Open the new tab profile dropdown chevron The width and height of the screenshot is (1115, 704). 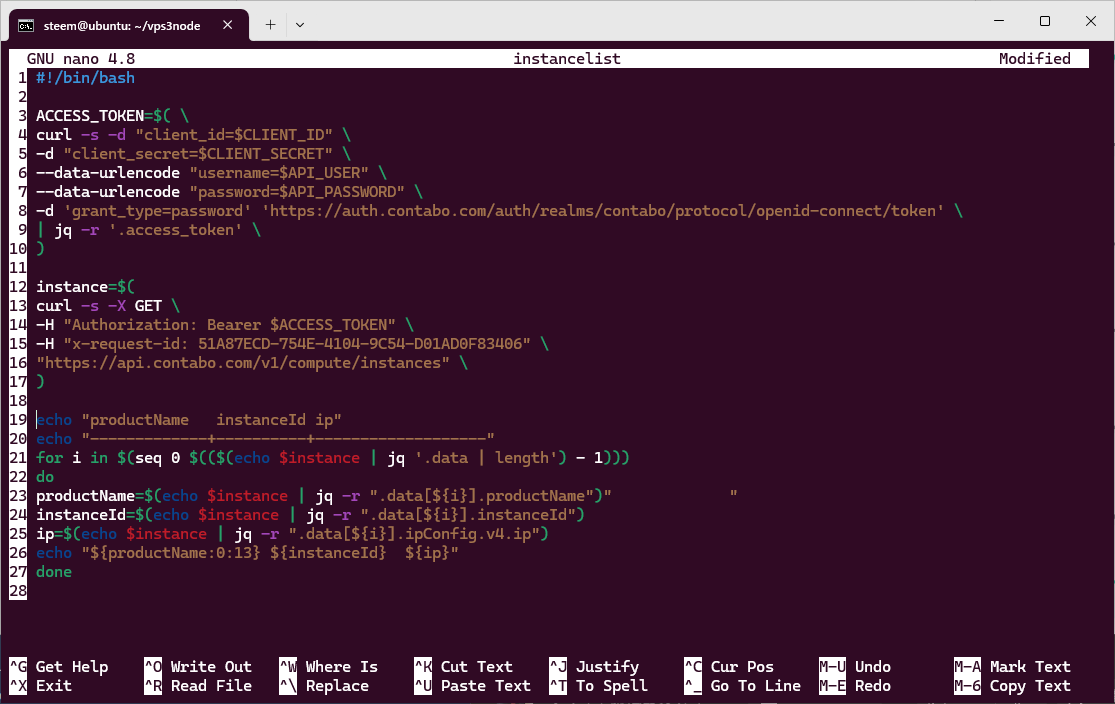pyautogui.click(x=300, y=25)
